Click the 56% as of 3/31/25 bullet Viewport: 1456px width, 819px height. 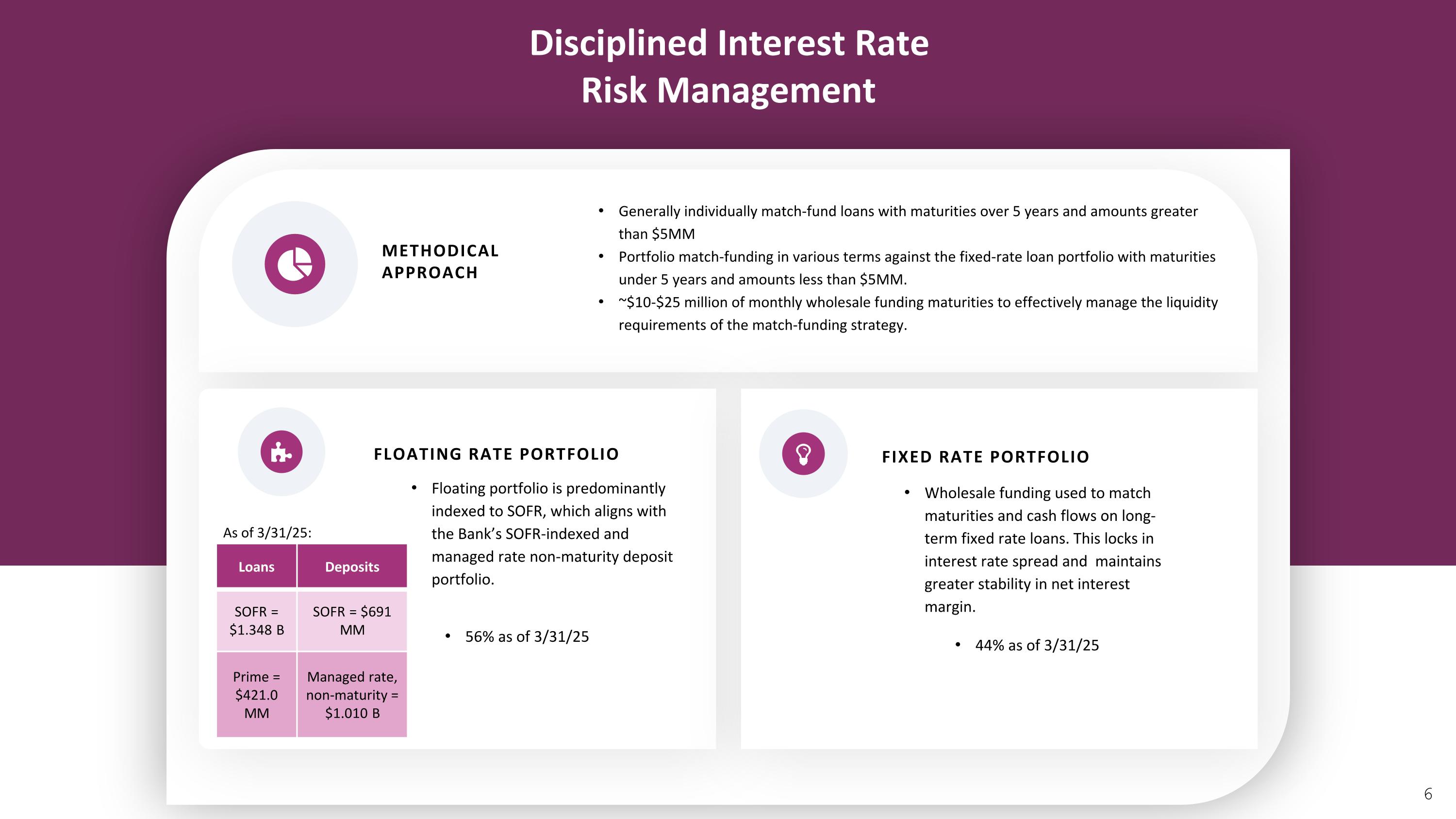[526, 636]
